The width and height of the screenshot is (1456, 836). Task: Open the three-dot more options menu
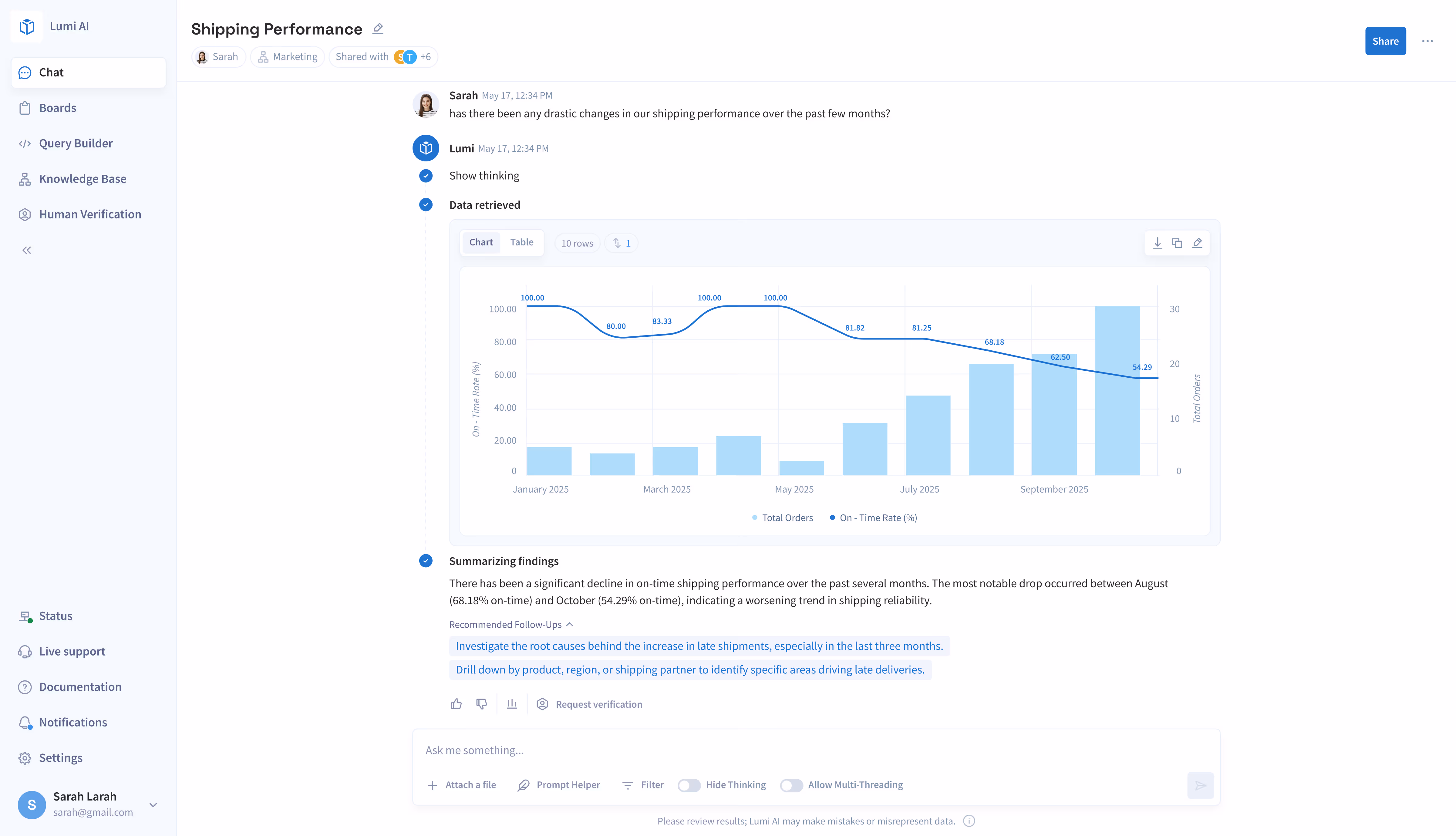(1427, 41)
